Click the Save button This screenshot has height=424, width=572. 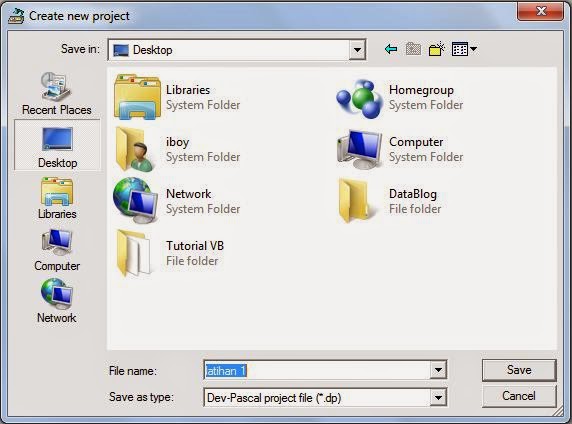pos(519,370)
